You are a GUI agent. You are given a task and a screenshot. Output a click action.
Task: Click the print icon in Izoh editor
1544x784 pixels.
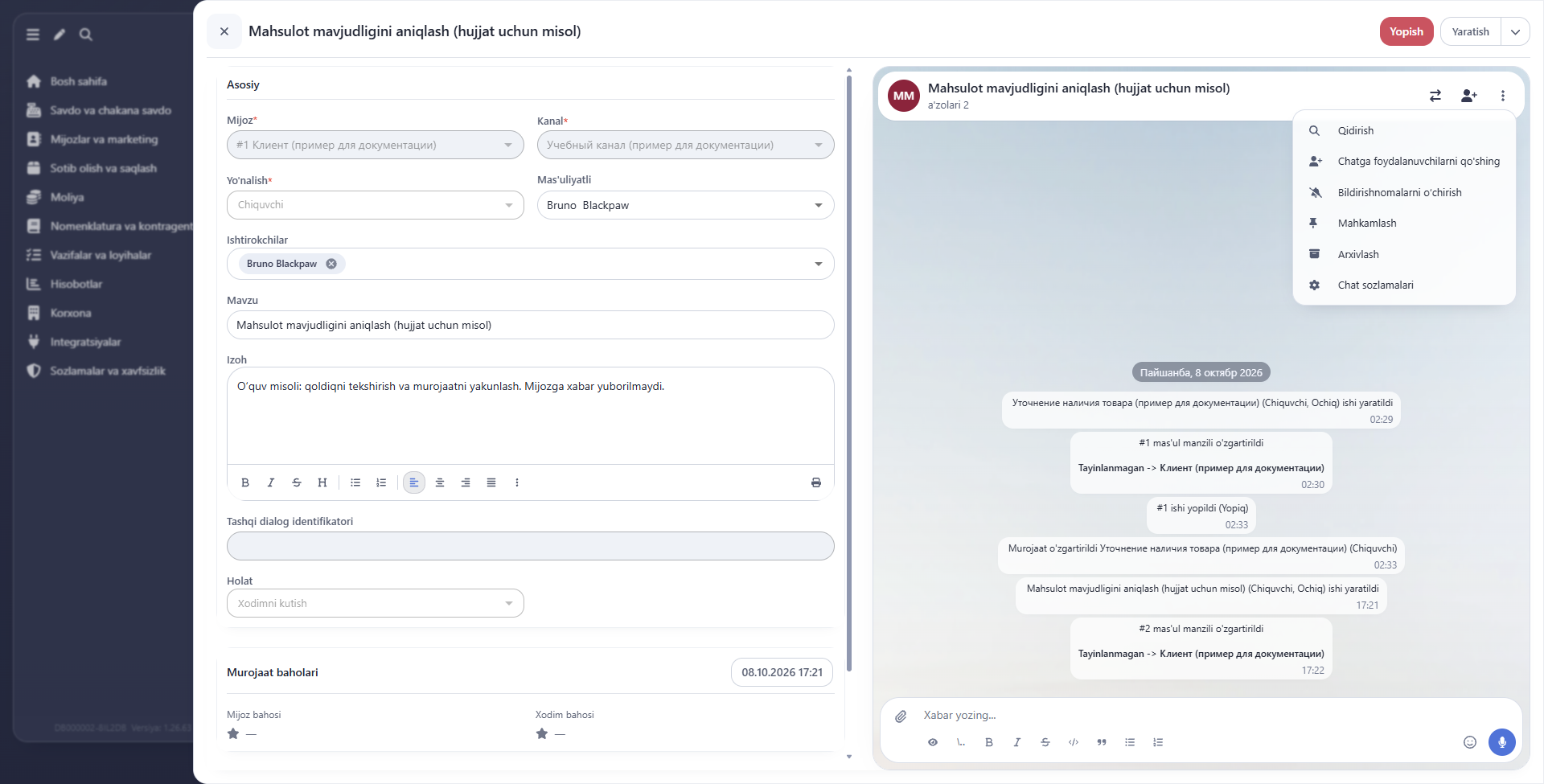point(816,482)
